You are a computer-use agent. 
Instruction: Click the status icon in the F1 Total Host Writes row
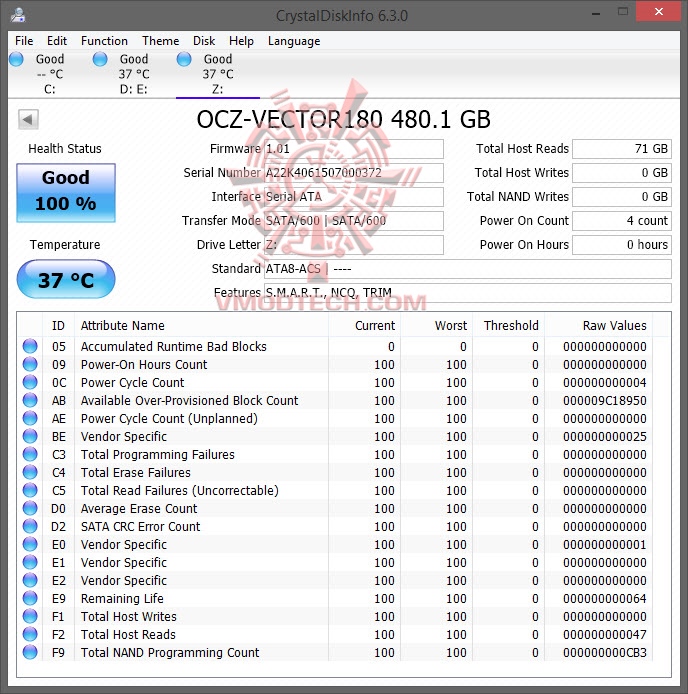tap(30, 616)
